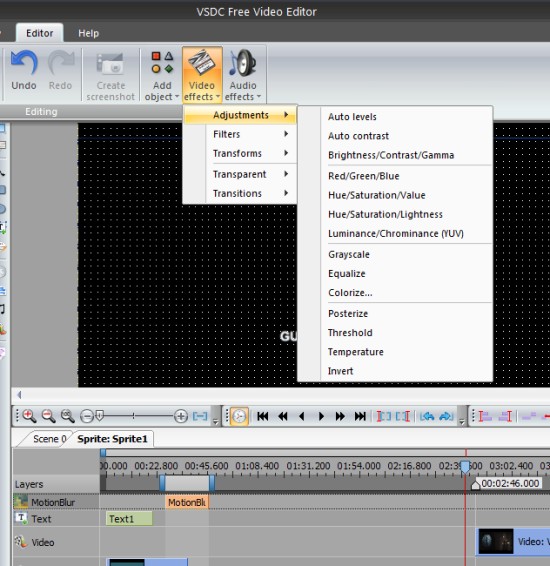
Task: Click the blue left-curved arrows icon
Action: [x=427, y=416]
